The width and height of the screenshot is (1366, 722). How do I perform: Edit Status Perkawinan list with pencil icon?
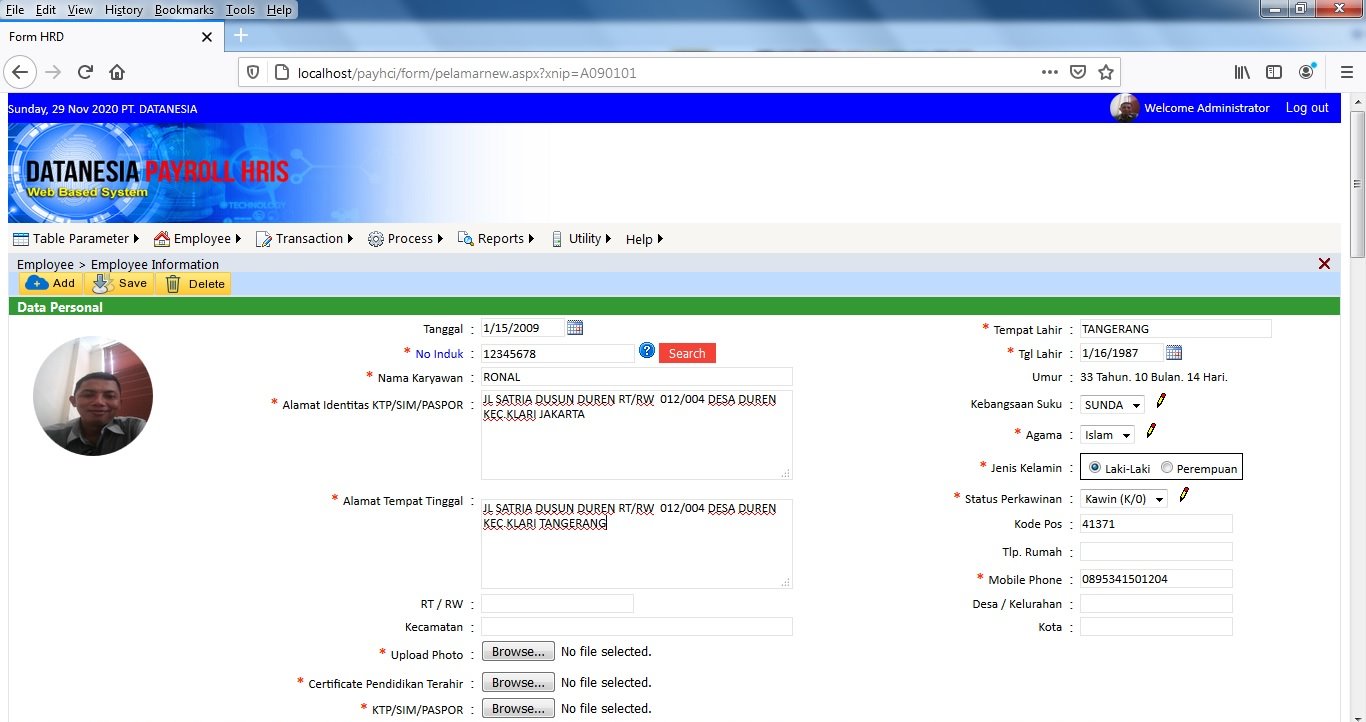pos(1184,495)
